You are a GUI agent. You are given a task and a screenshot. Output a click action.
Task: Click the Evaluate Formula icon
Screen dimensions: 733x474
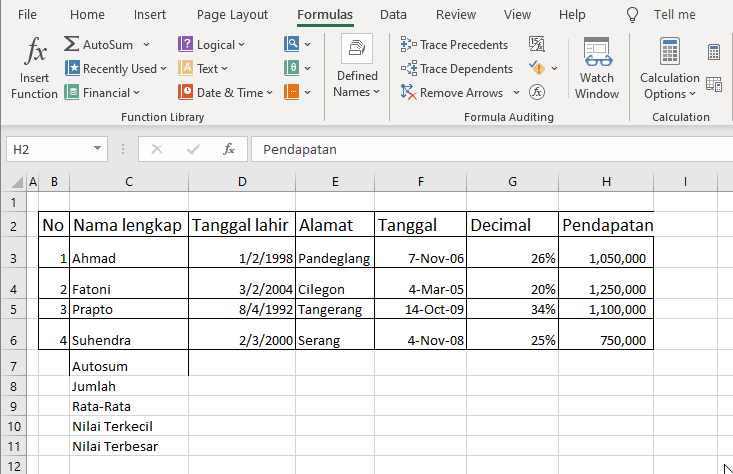537,92
